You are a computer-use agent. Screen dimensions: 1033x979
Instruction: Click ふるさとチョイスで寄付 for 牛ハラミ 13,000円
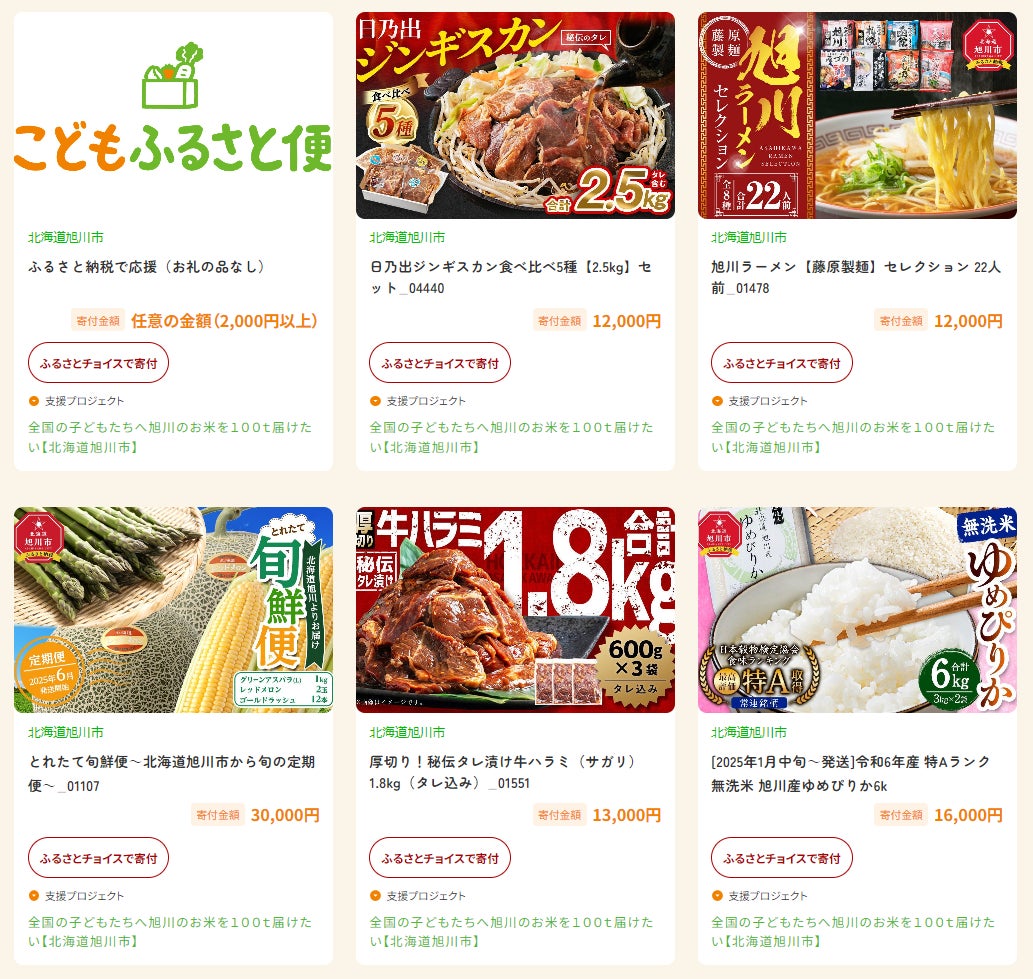coord(440,858)
